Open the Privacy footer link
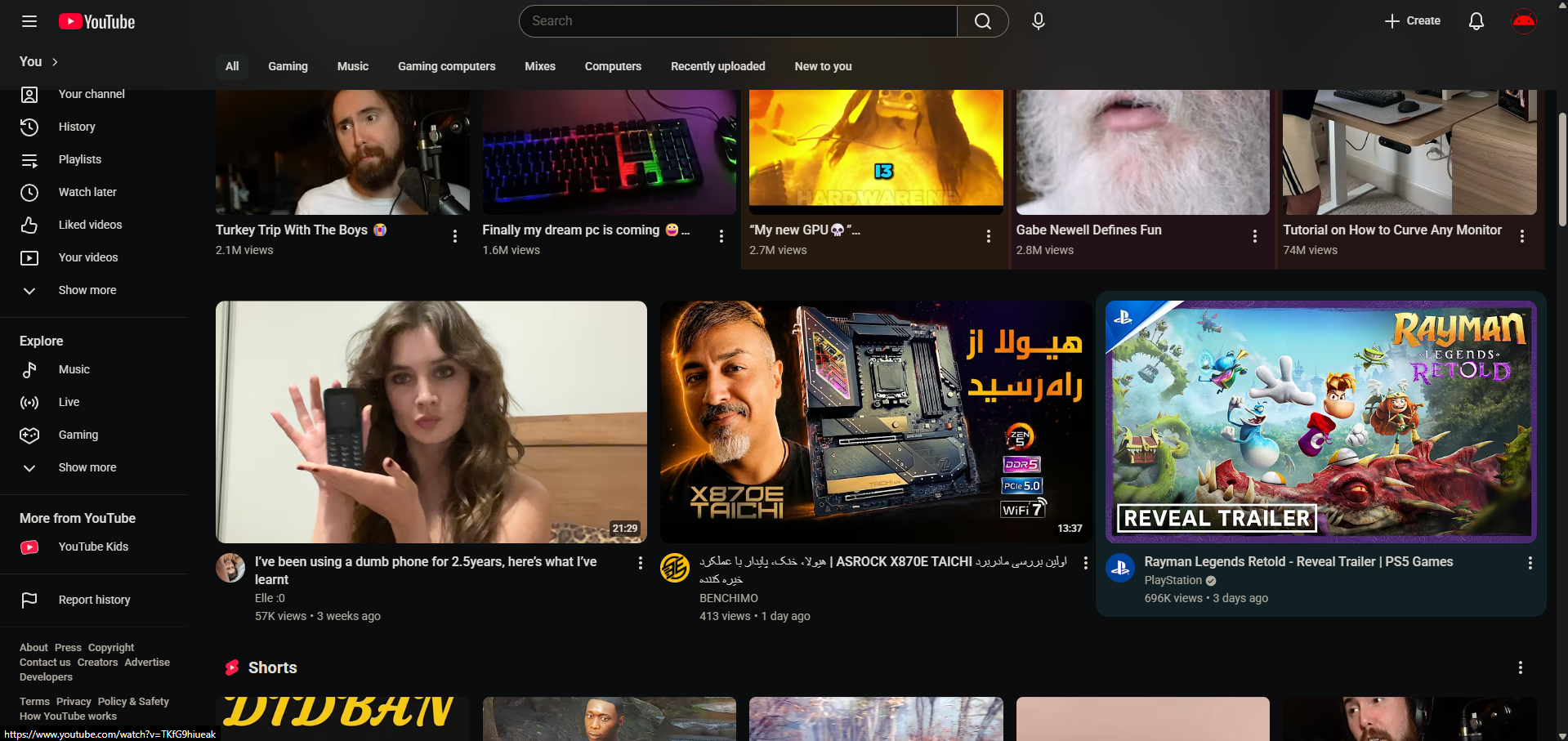1568x741 pixels. pos(74,702)
